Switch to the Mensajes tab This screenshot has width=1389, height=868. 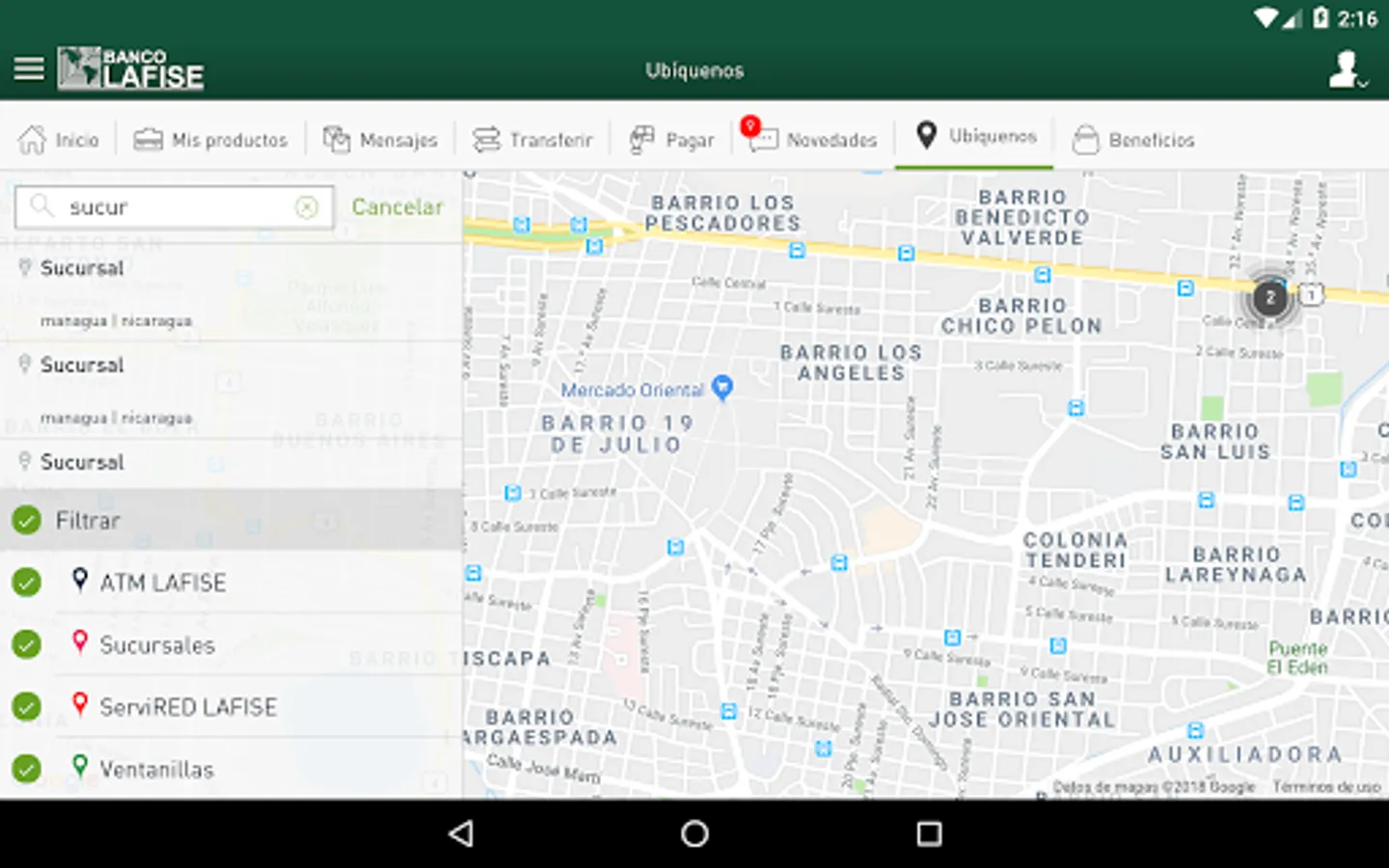(380, 140)
